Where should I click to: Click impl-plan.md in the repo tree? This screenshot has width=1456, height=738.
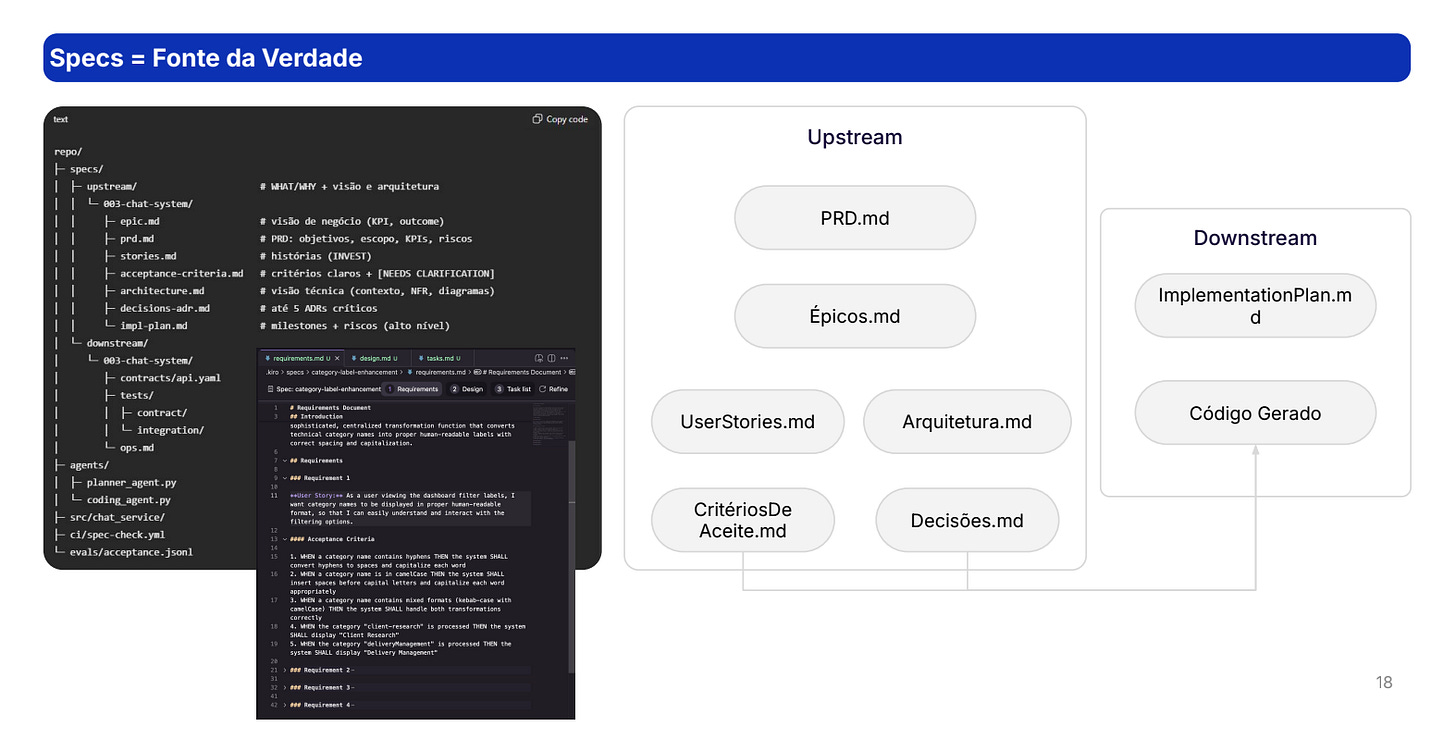(154, 326)
